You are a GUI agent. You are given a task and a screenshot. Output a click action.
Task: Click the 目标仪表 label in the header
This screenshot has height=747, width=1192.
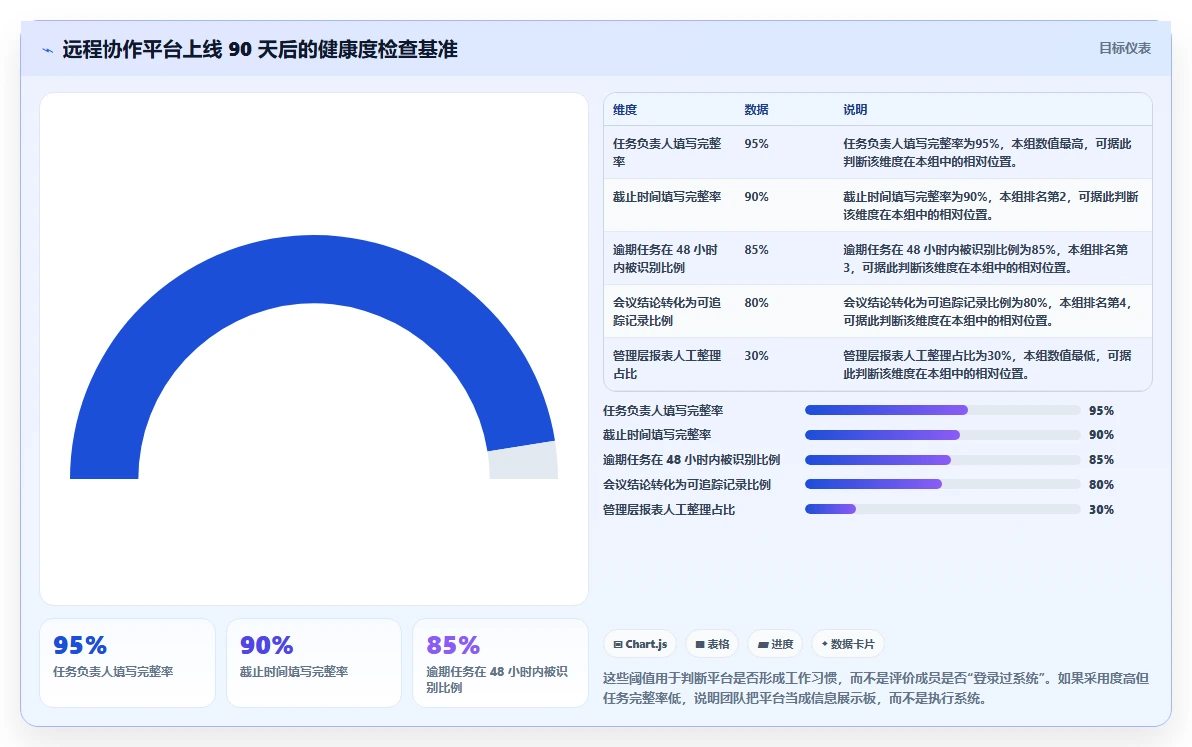pyautogui.click(x=1124, y=49)
